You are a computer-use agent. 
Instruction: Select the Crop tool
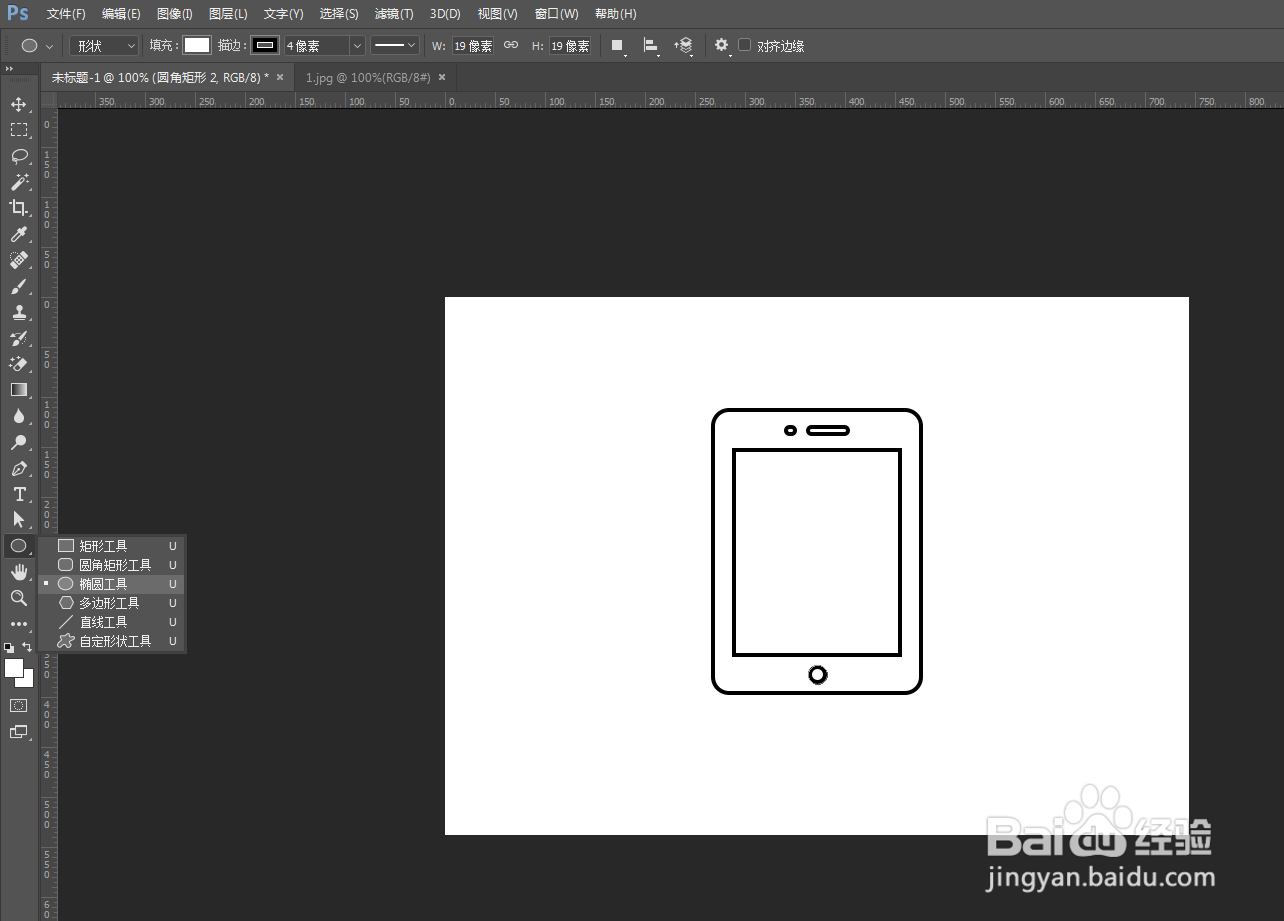[x=19, y=208]
